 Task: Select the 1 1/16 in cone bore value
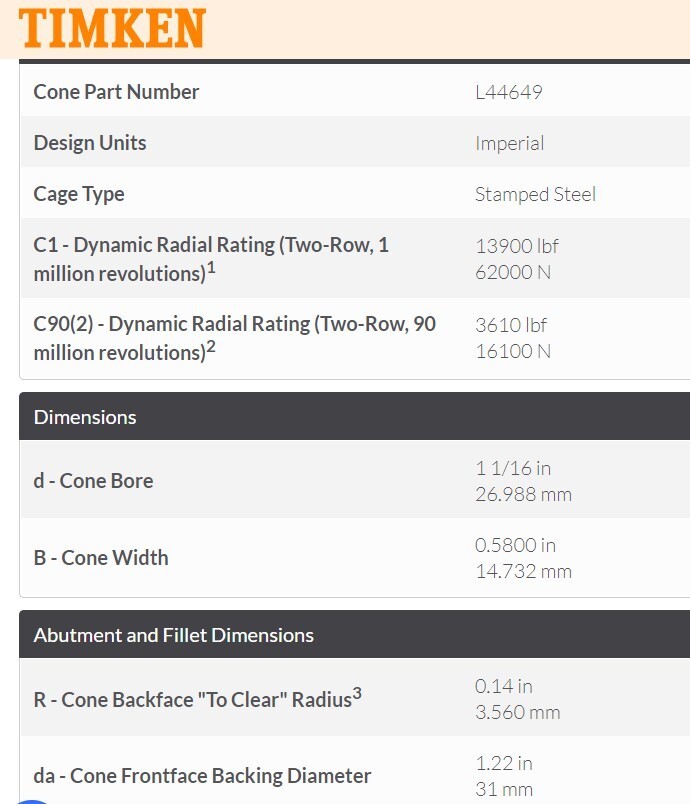pos(513,468)
